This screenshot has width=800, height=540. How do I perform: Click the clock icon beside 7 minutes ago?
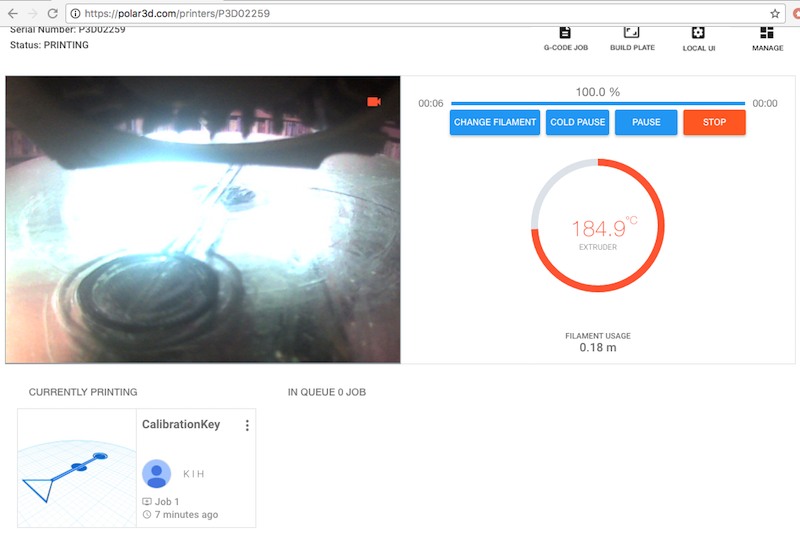(x=147, y=514)
